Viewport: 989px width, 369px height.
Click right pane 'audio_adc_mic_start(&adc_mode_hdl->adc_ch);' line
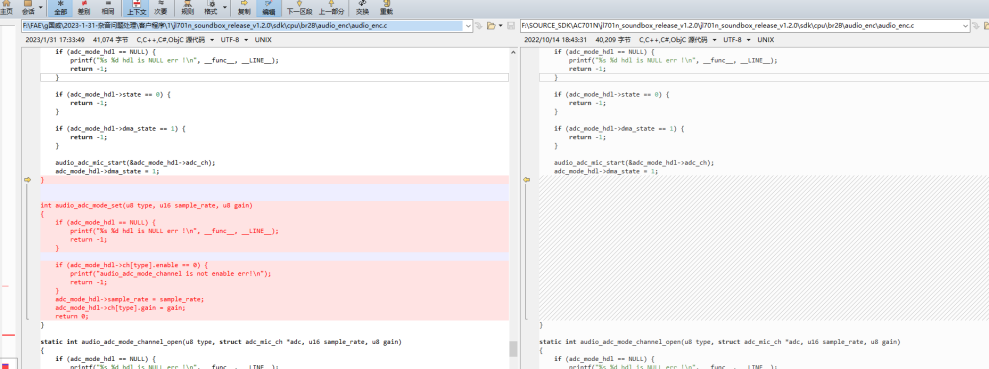(x=634, y=162)
